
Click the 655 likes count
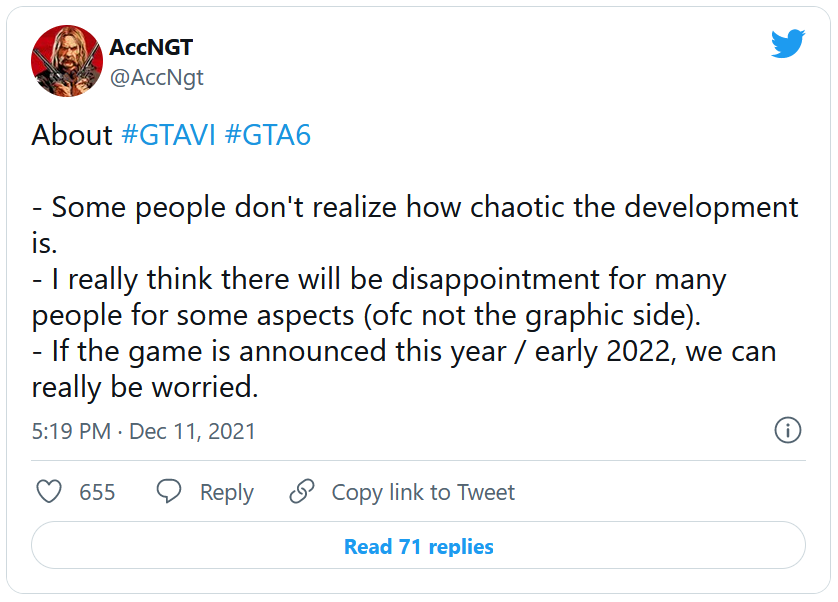[97, 492]
